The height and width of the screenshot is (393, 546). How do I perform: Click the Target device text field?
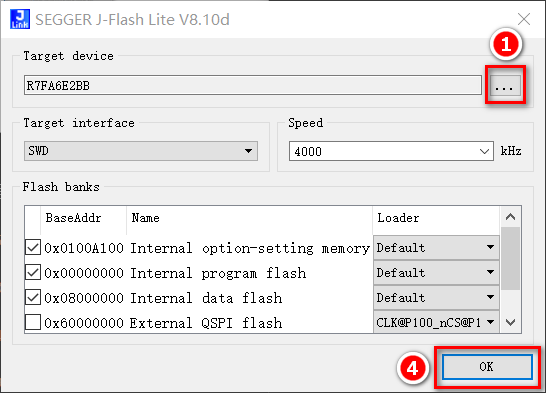click(x=253, y=85)
